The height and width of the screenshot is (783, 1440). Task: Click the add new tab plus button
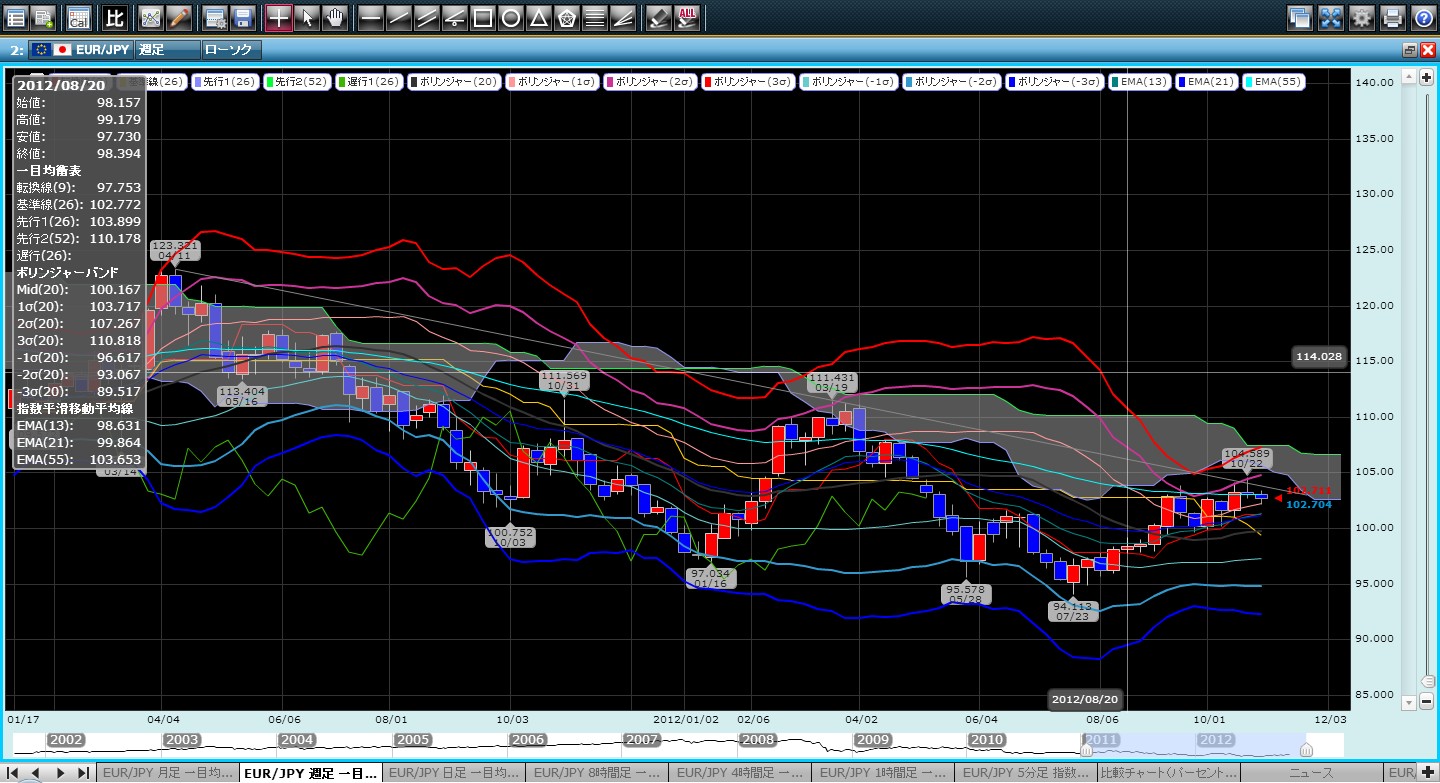[1427, 773]
